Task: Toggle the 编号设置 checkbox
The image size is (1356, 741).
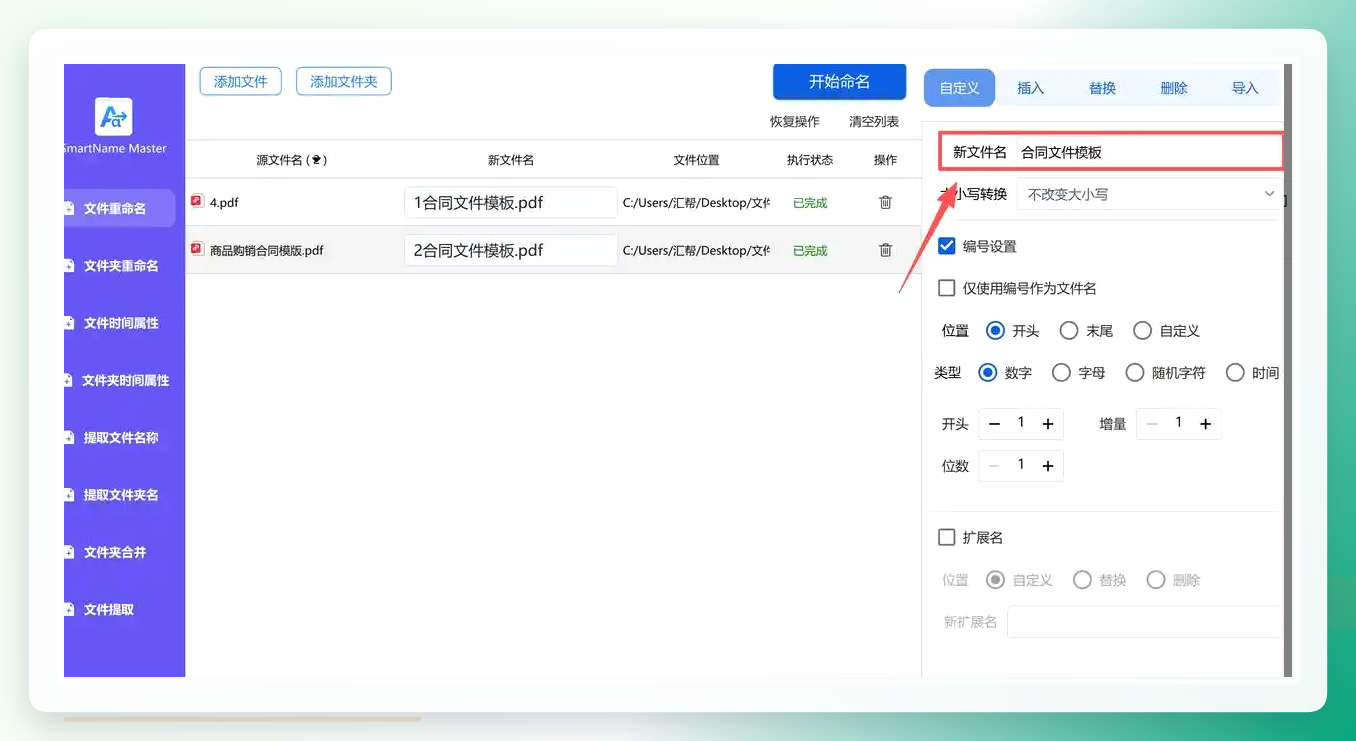Action: tap(947, 246)
